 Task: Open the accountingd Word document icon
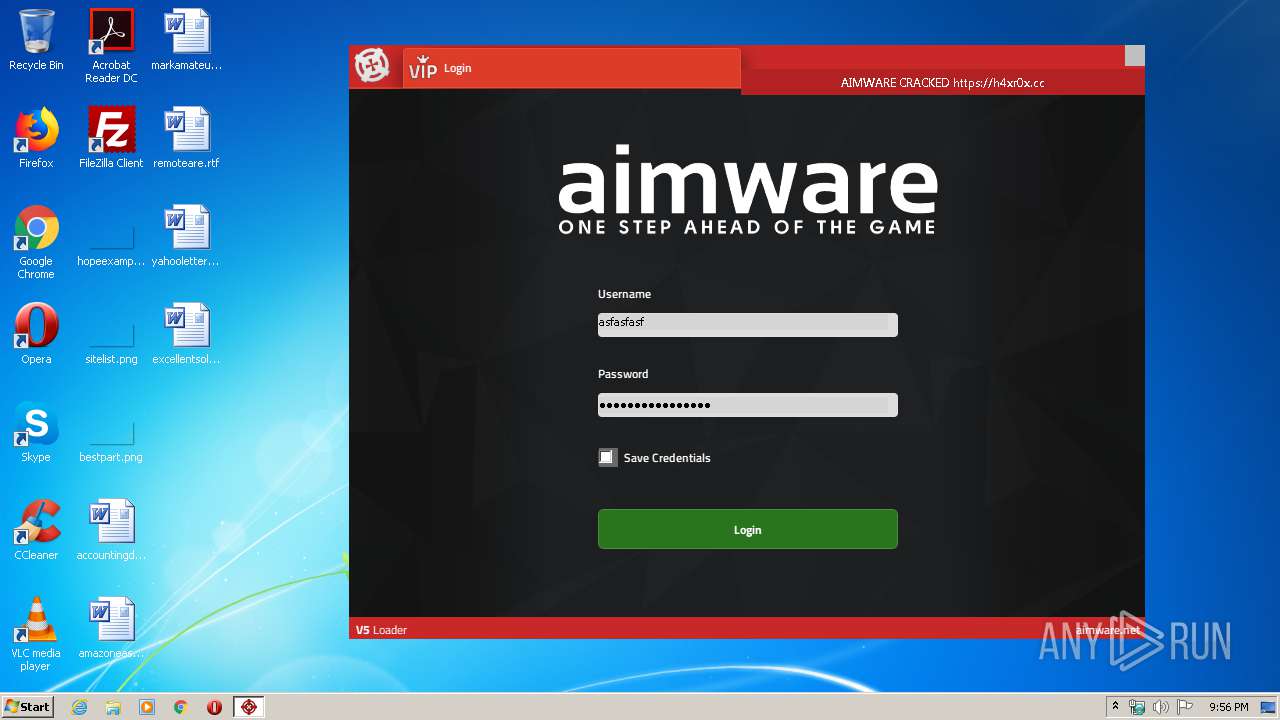click(x=111, y=530)
